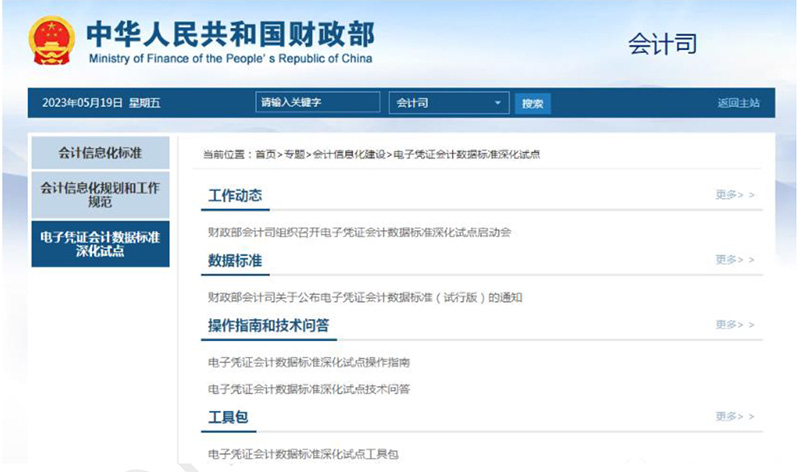Click the 返回主站 link
This screenshot has height=472, width=800.
coord(738,103)
